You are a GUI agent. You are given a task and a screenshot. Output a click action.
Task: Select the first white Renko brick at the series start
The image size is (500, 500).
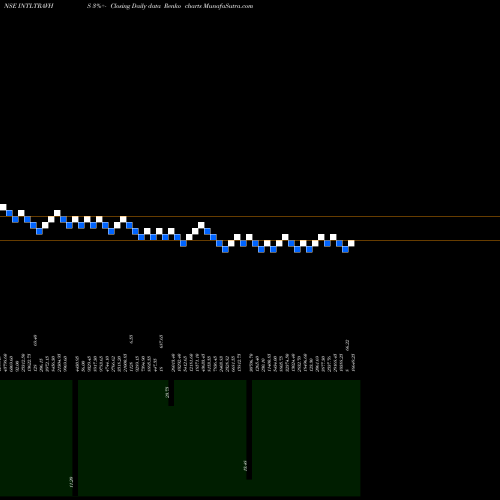(x=3, y=207)
